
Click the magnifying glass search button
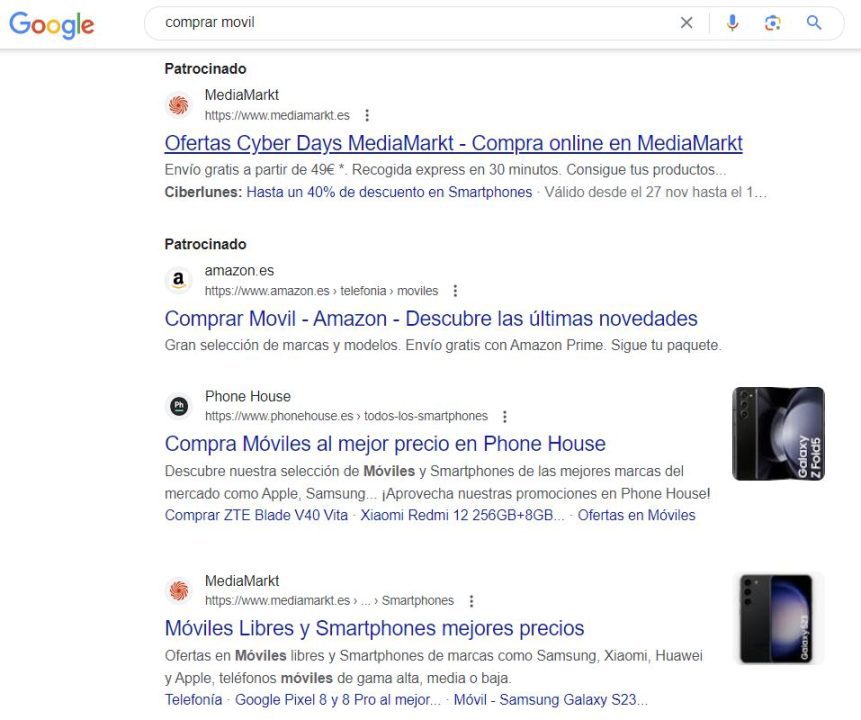(x=814, y=23)
